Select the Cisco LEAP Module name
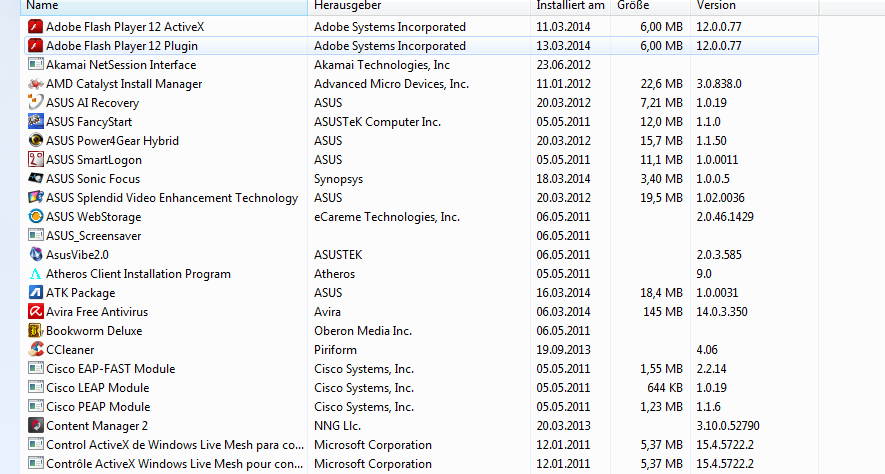 (x=98, y=388)
